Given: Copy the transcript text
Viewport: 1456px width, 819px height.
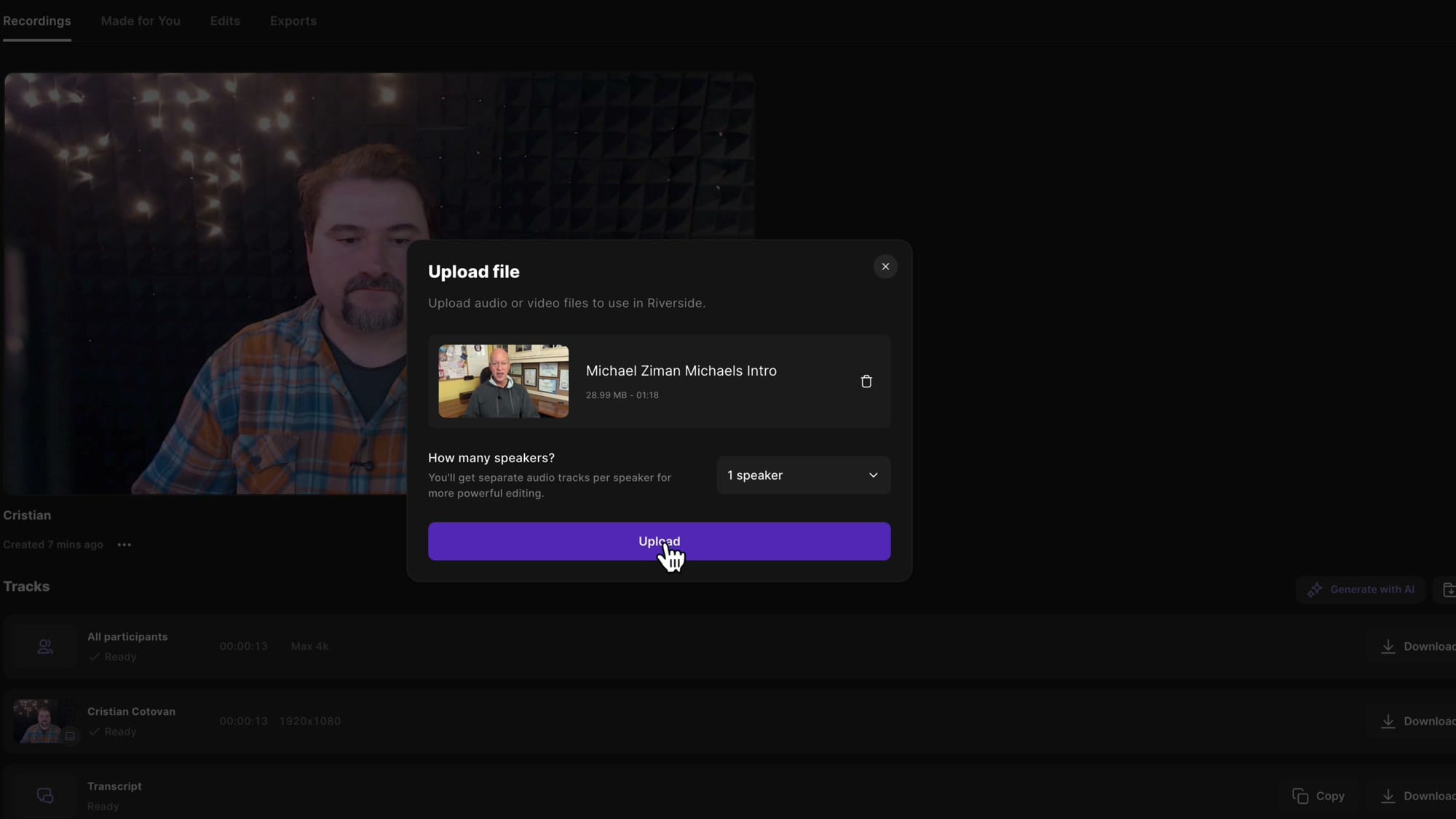Looking at the screenshot, I should (x=1318, y=796).
